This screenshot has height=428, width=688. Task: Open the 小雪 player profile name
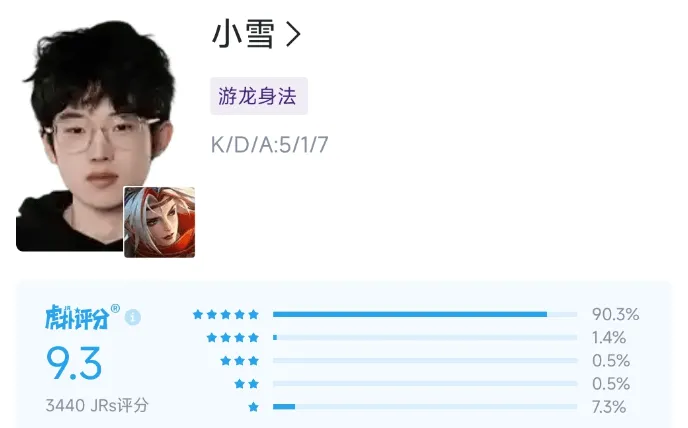click(x=244, y=34)
